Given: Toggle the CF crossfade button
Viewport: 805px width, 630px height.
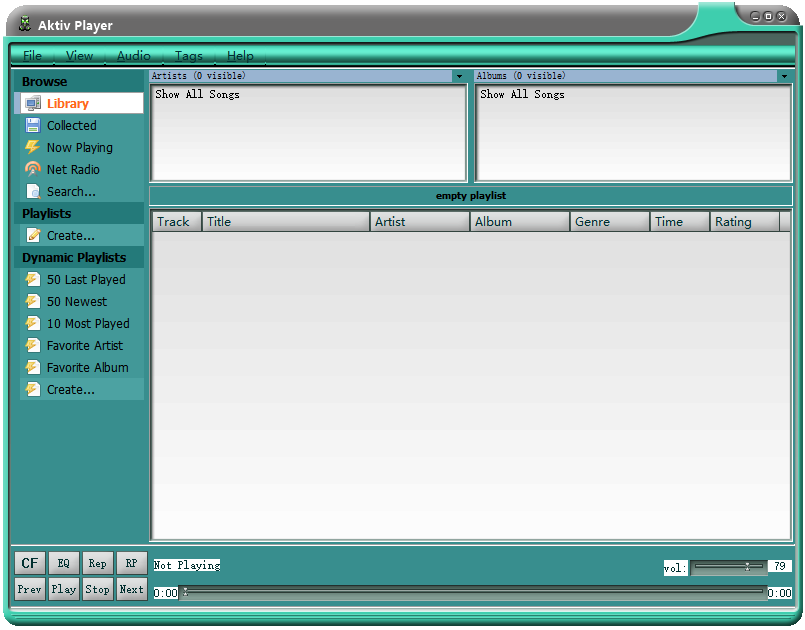Looking at the screenshot, I should pos(30,563).
